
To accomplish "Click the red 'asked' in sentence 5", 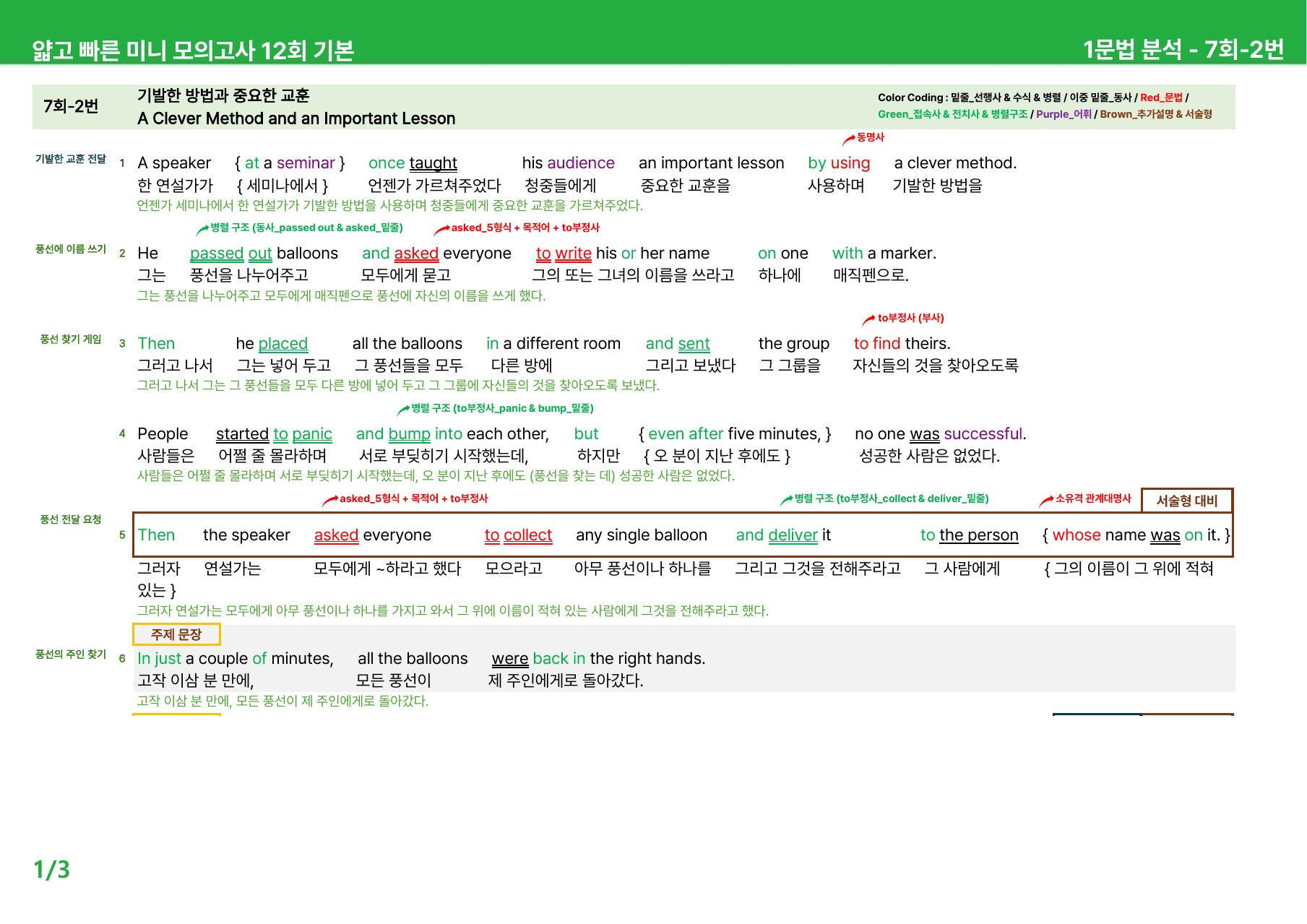I will [x=336, y=535].
